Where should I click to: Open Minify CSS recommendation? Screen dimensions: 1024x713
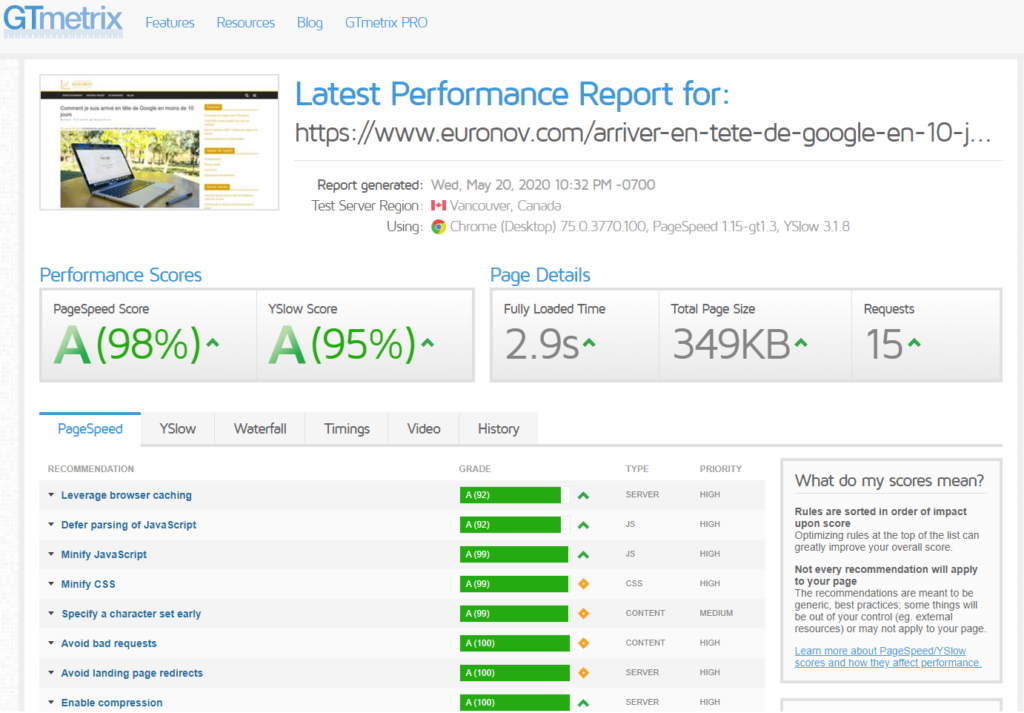pyautogui.click(x=88, y=584)
